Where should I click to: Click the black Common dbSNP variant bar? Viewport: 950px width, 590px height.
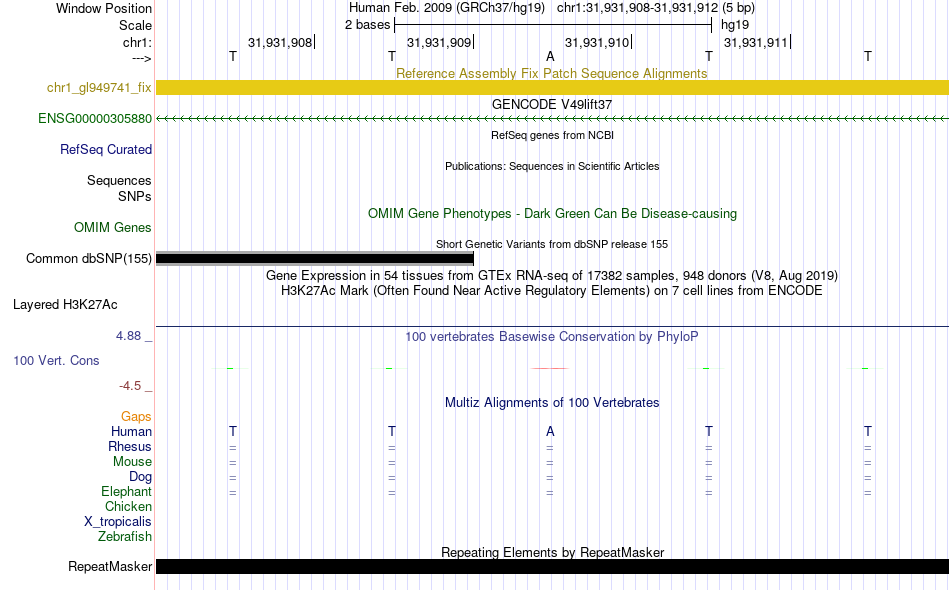pyautogui.click(x=314, y=259)
